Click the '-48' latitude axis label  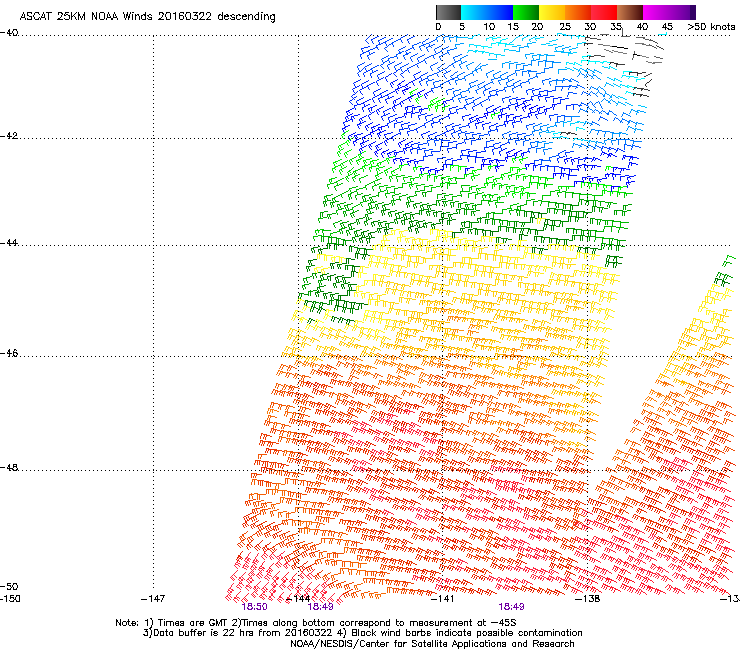[x=9, y=467]
